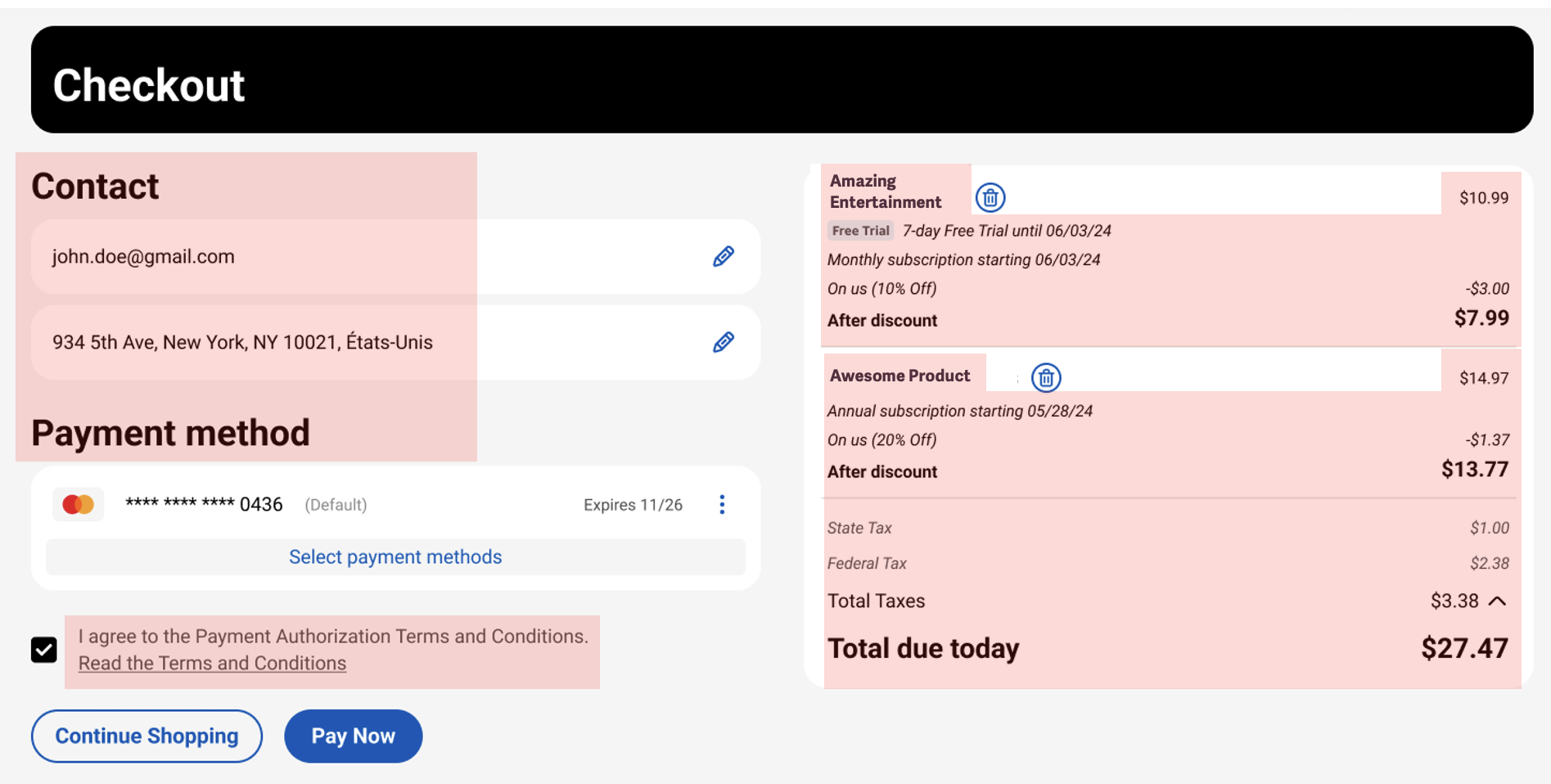Viewport: 1551px width, 784px height.
Task: Click the Checkout heading
Action: coord(148,85)
